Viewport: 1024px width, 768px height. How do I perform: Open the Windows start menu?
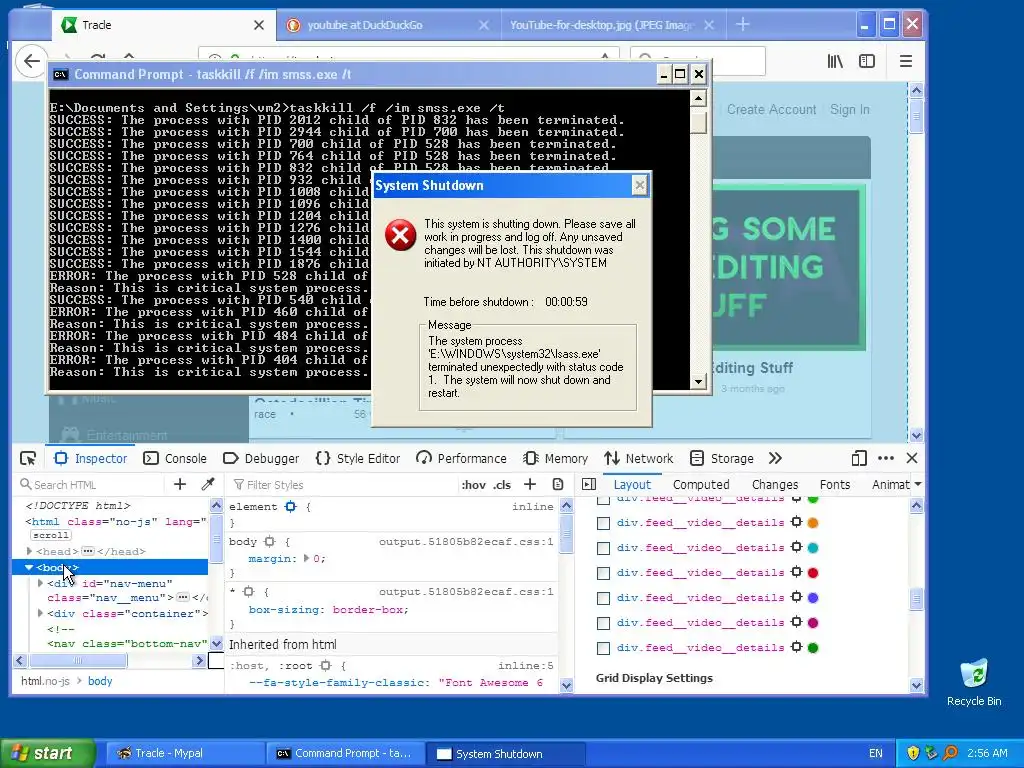point(47,753)
